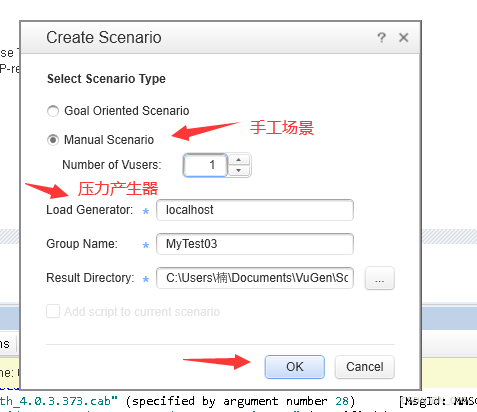
Task: Click the Goal Oriented Scenario label text
Action: (127, 111)
